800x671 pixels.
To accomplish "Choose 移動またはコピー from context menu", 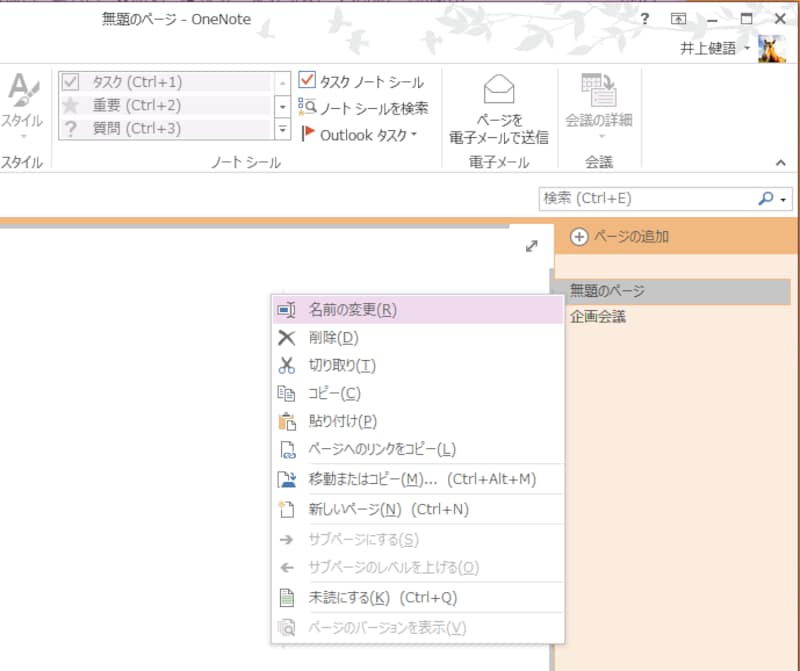I will coord(420,479).
